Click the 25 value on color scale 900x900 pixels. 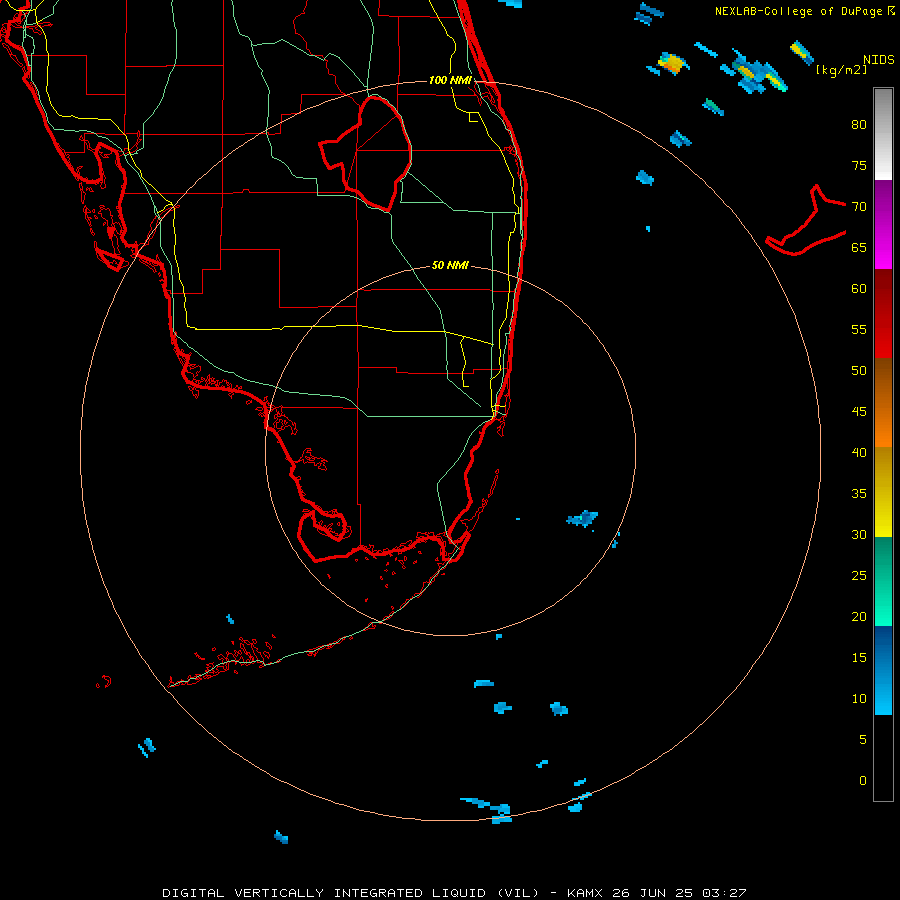(859, 576)
